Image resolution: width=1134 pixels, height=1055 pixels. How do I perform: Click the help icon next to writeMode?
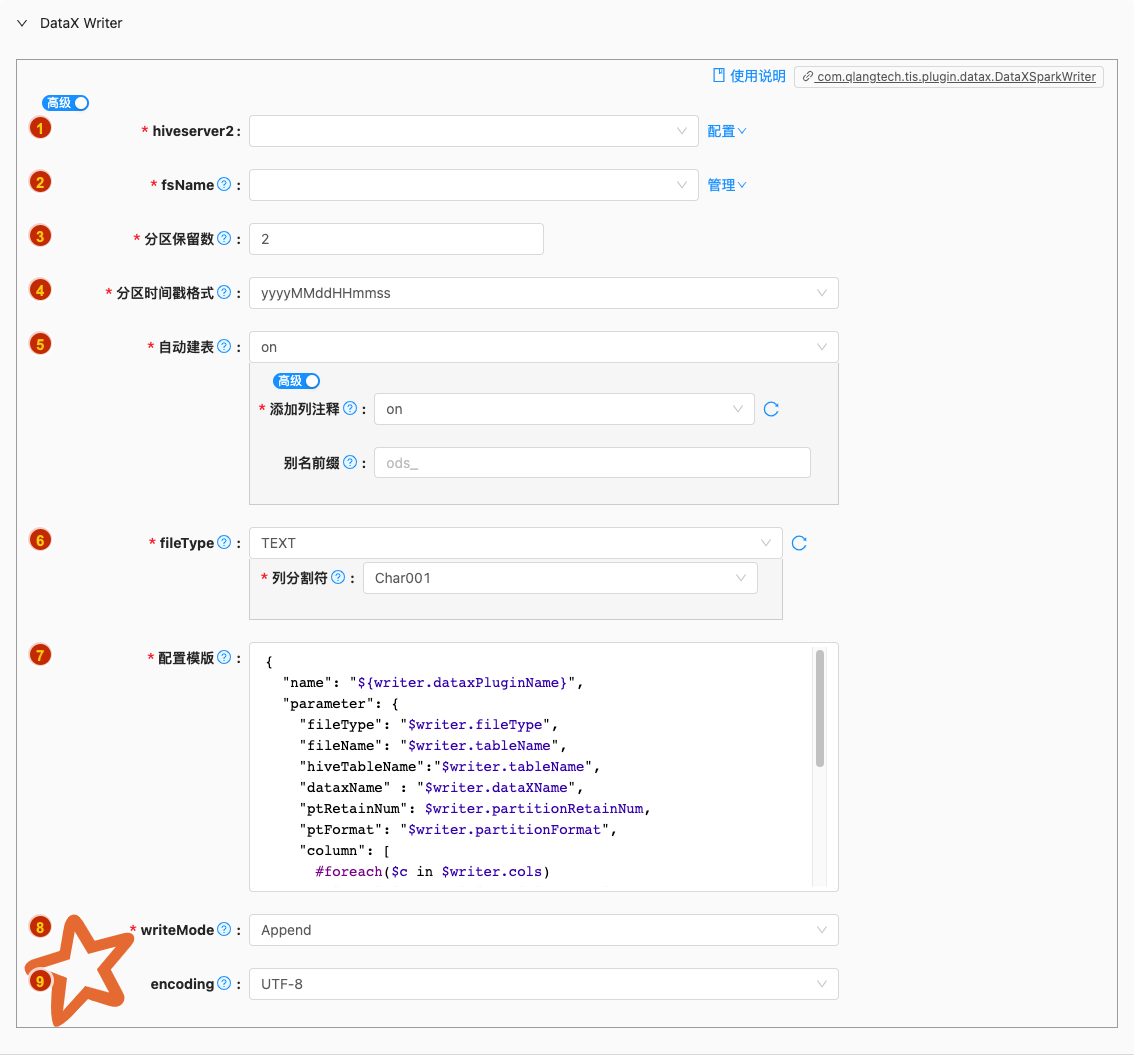(x=224, y=929)
